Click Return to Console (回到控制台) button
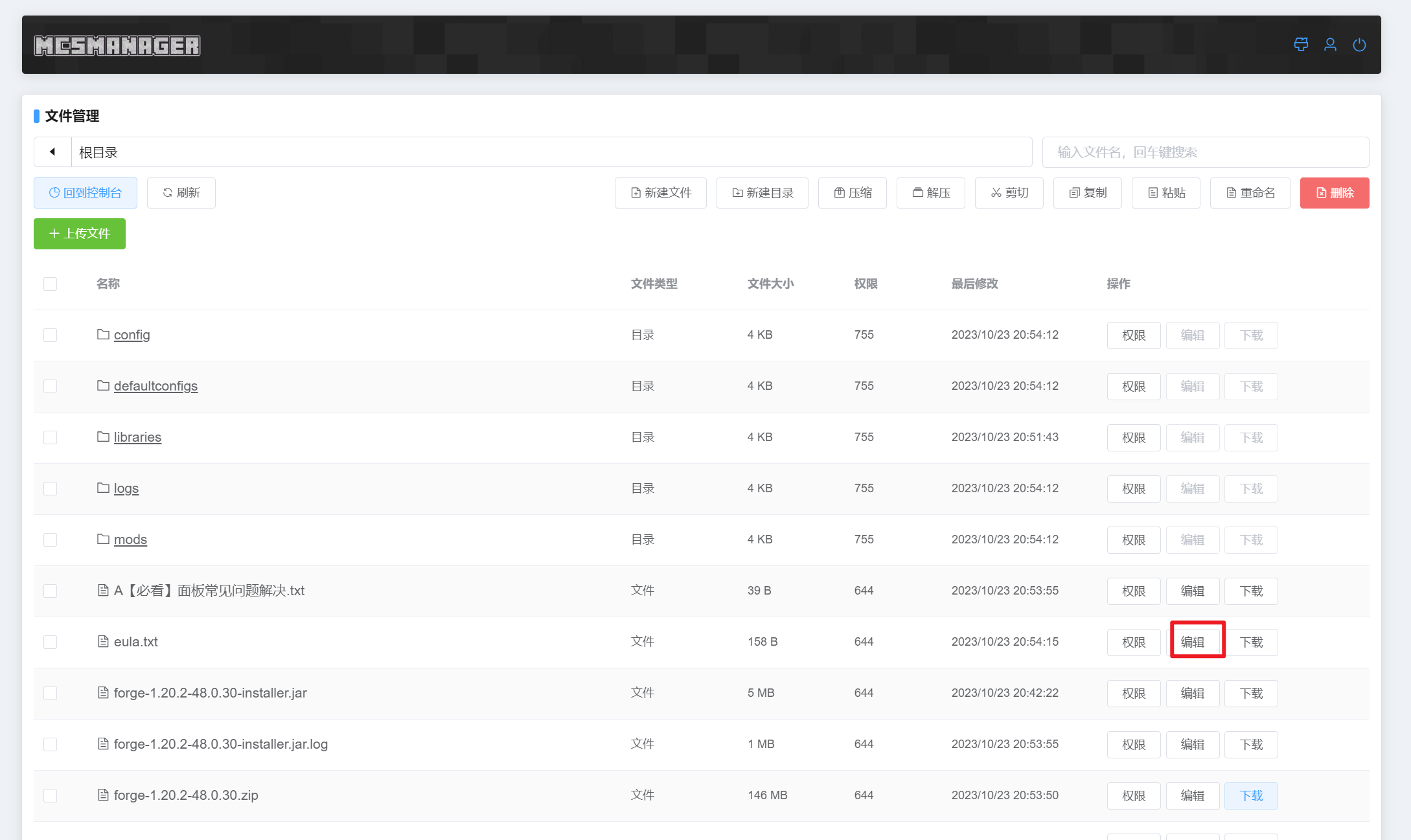 tap(86, 193)
